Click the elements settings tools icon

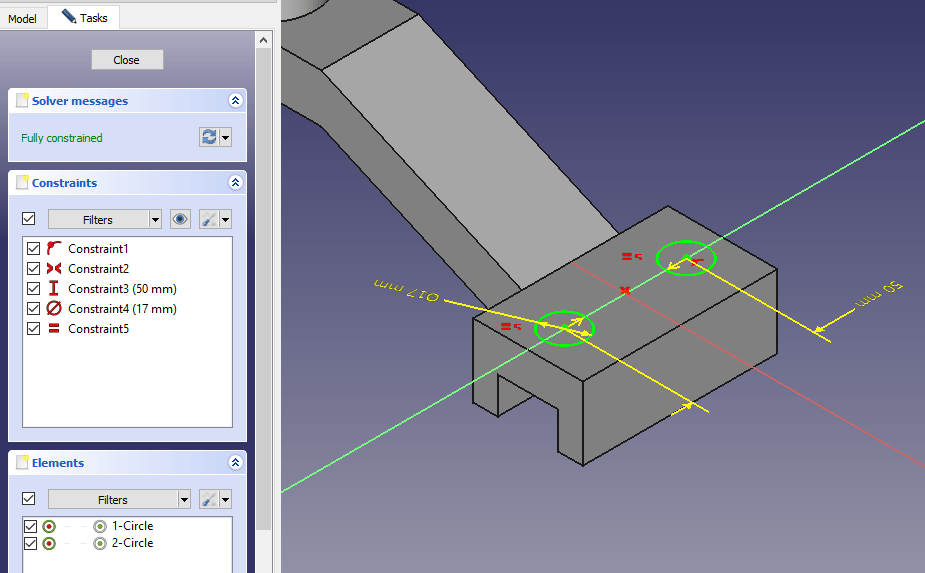pyautogui.click(x=209, y=499)
